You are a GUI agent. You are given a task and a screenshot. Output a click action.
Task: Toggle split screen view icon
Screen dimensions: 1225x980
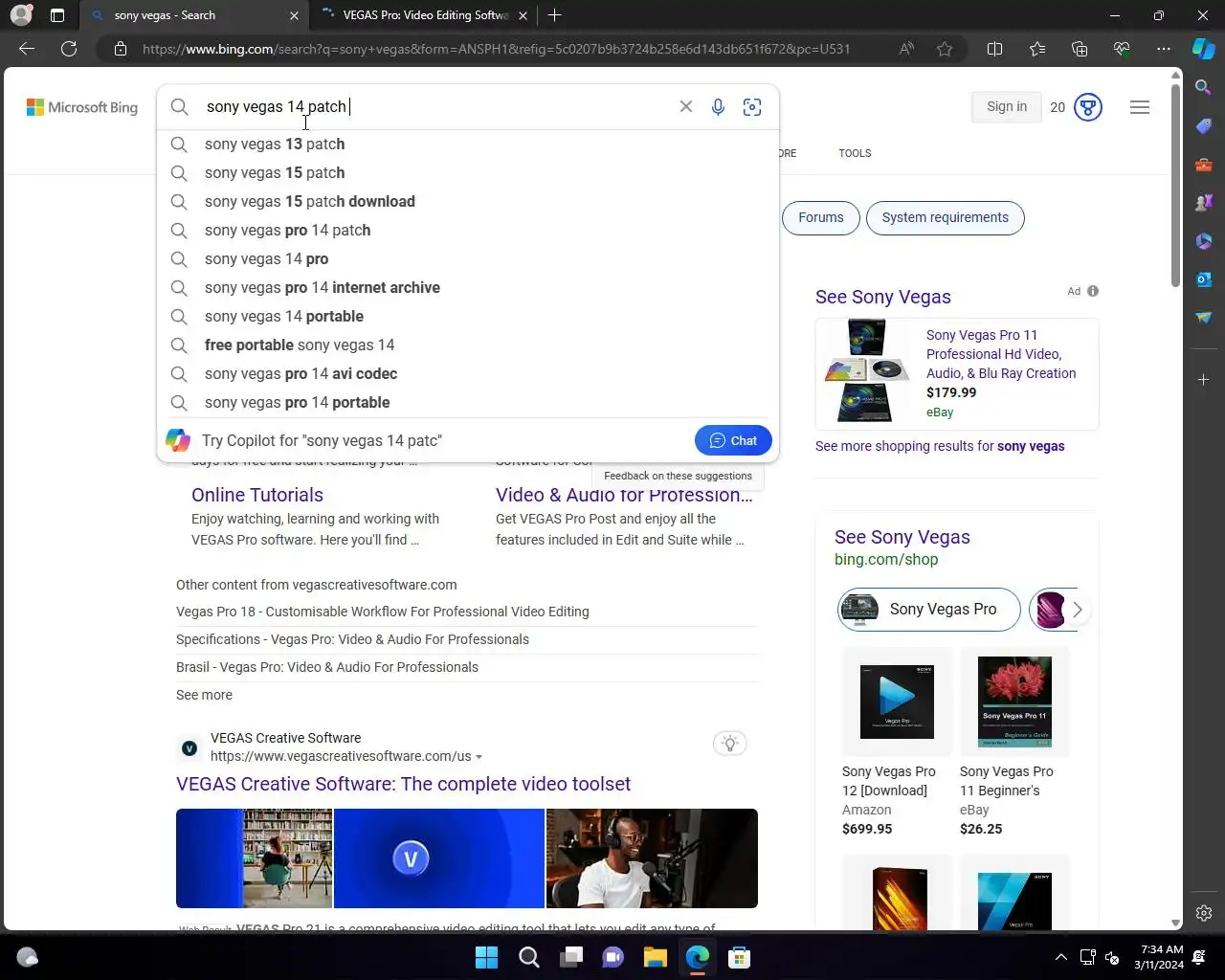(994, 49)
